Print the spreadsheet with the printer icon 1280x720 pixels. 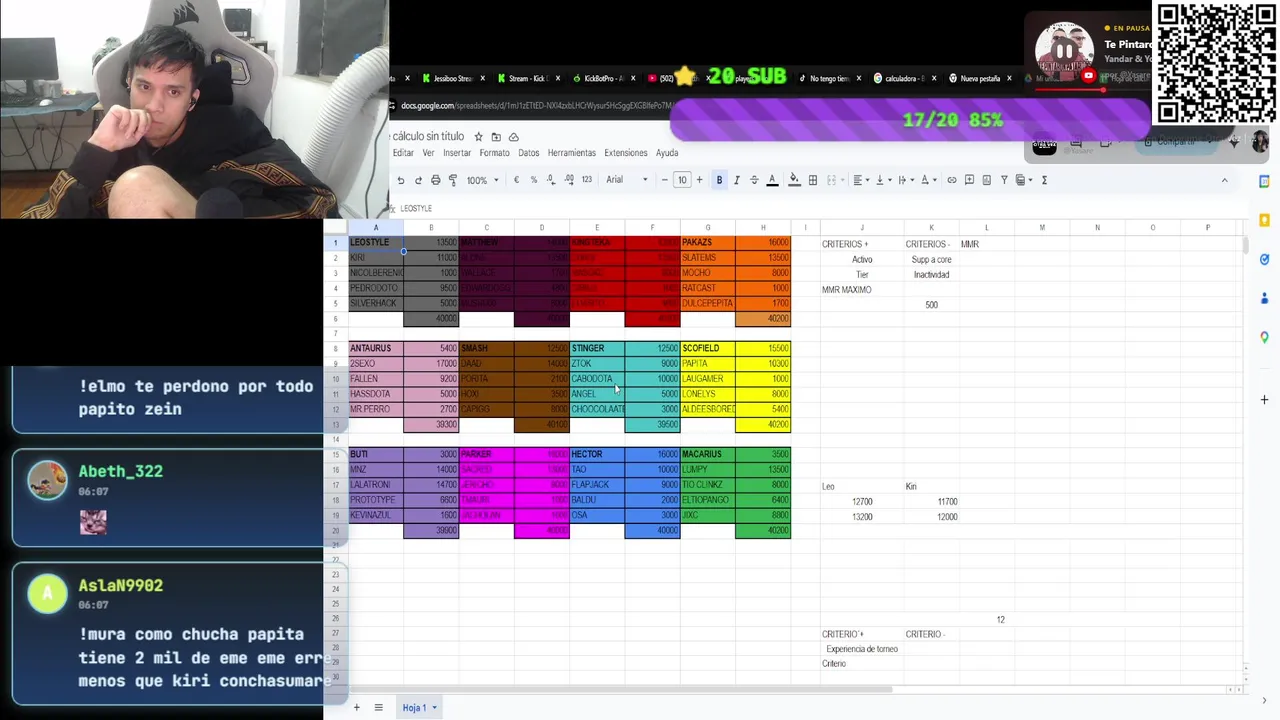click(x=435, y=180)
